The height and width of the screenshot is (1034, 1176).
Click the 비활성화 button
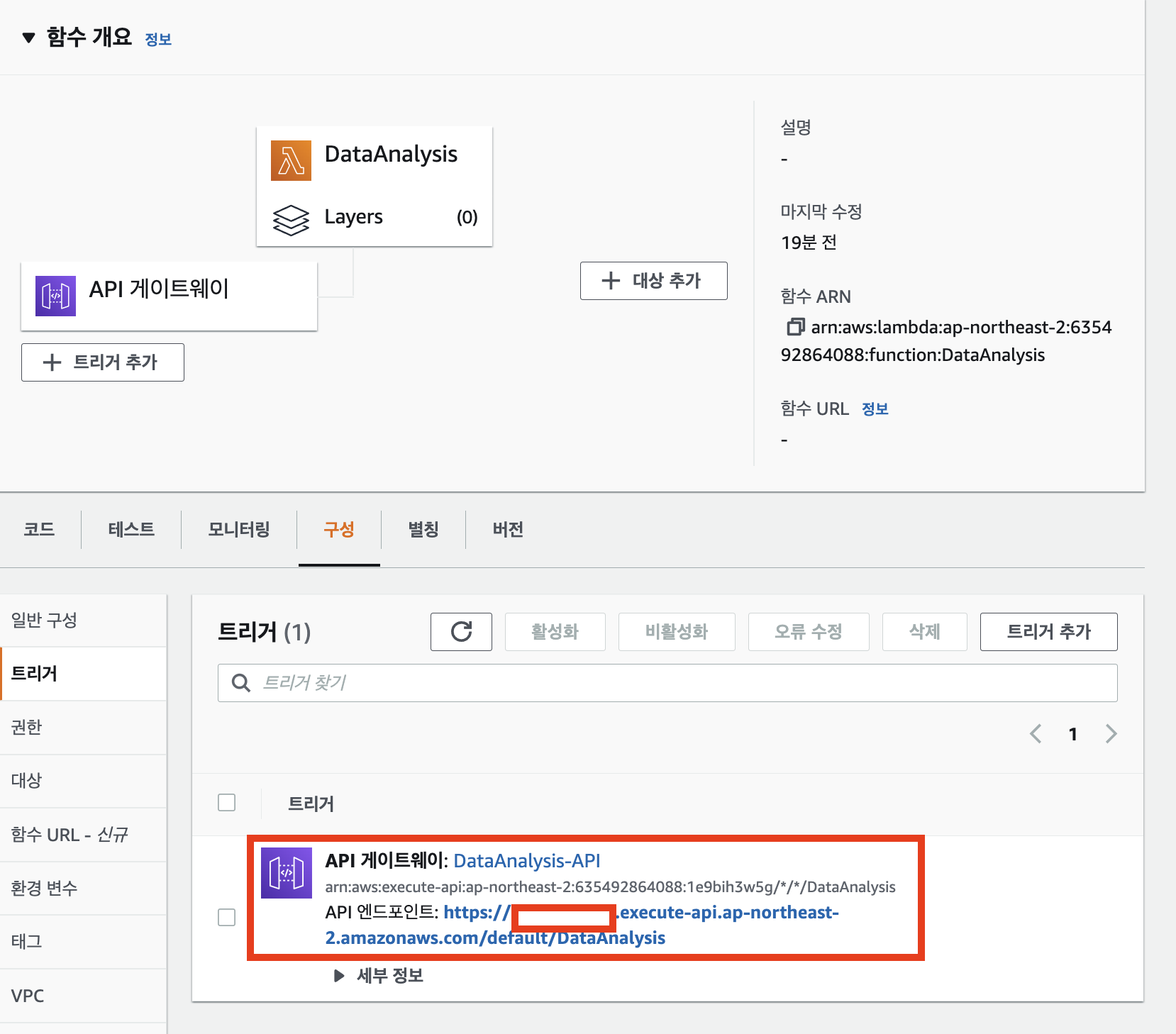[677, 632]
